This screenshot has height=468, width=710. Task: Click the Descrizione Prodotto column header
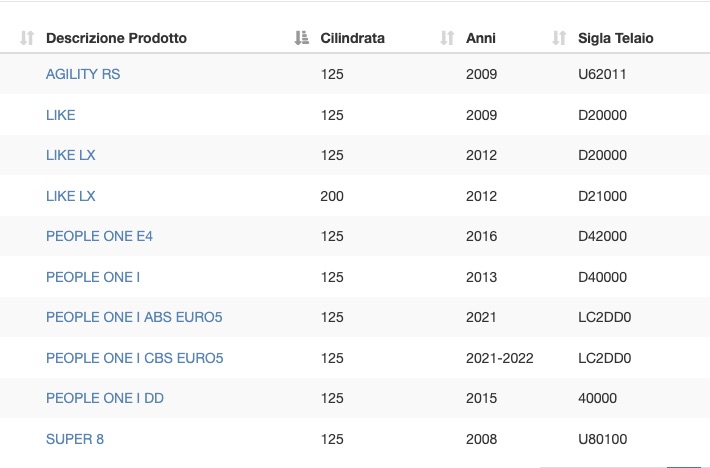116,38
